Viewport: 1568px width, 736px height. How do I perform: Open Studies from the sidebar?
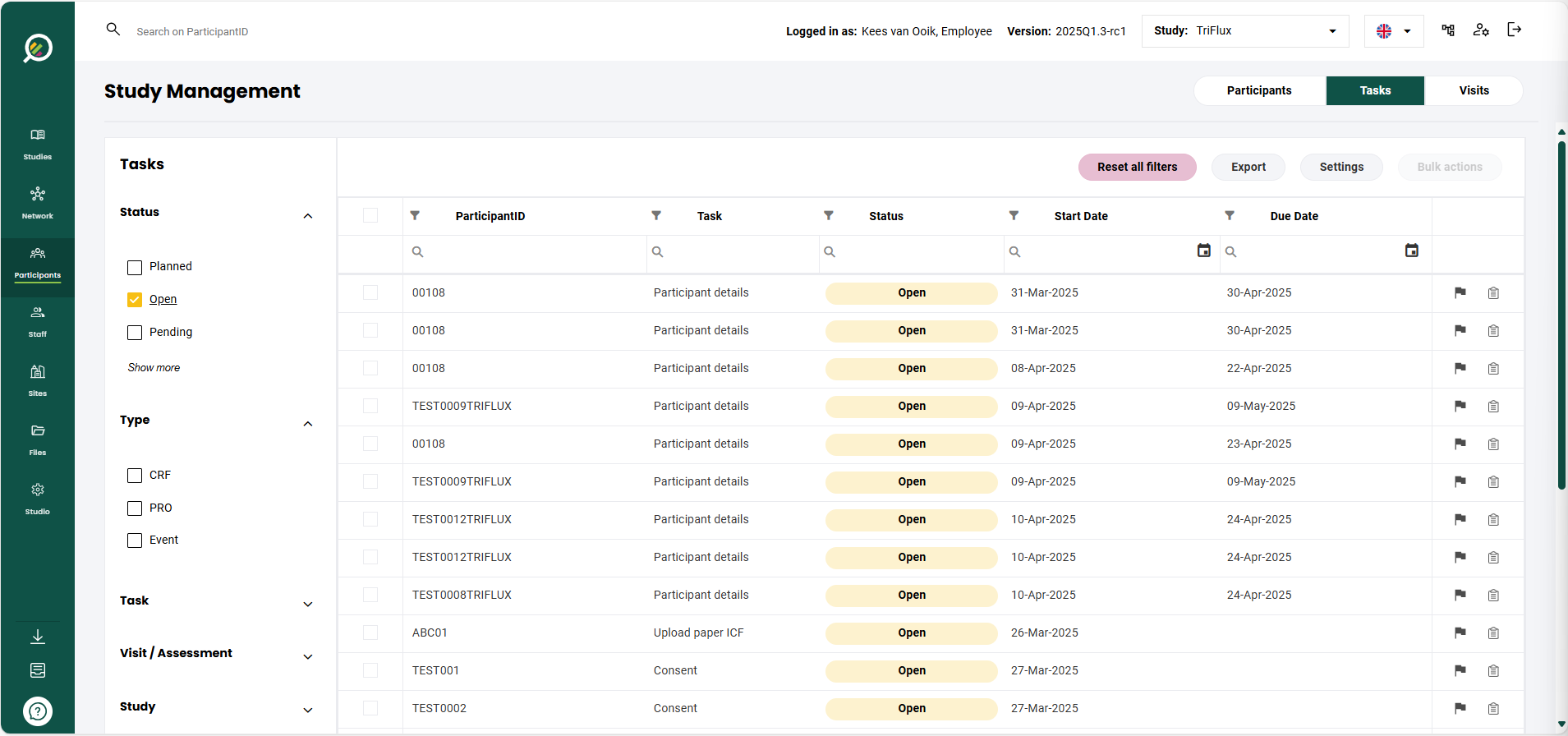[x=37, y=144]
